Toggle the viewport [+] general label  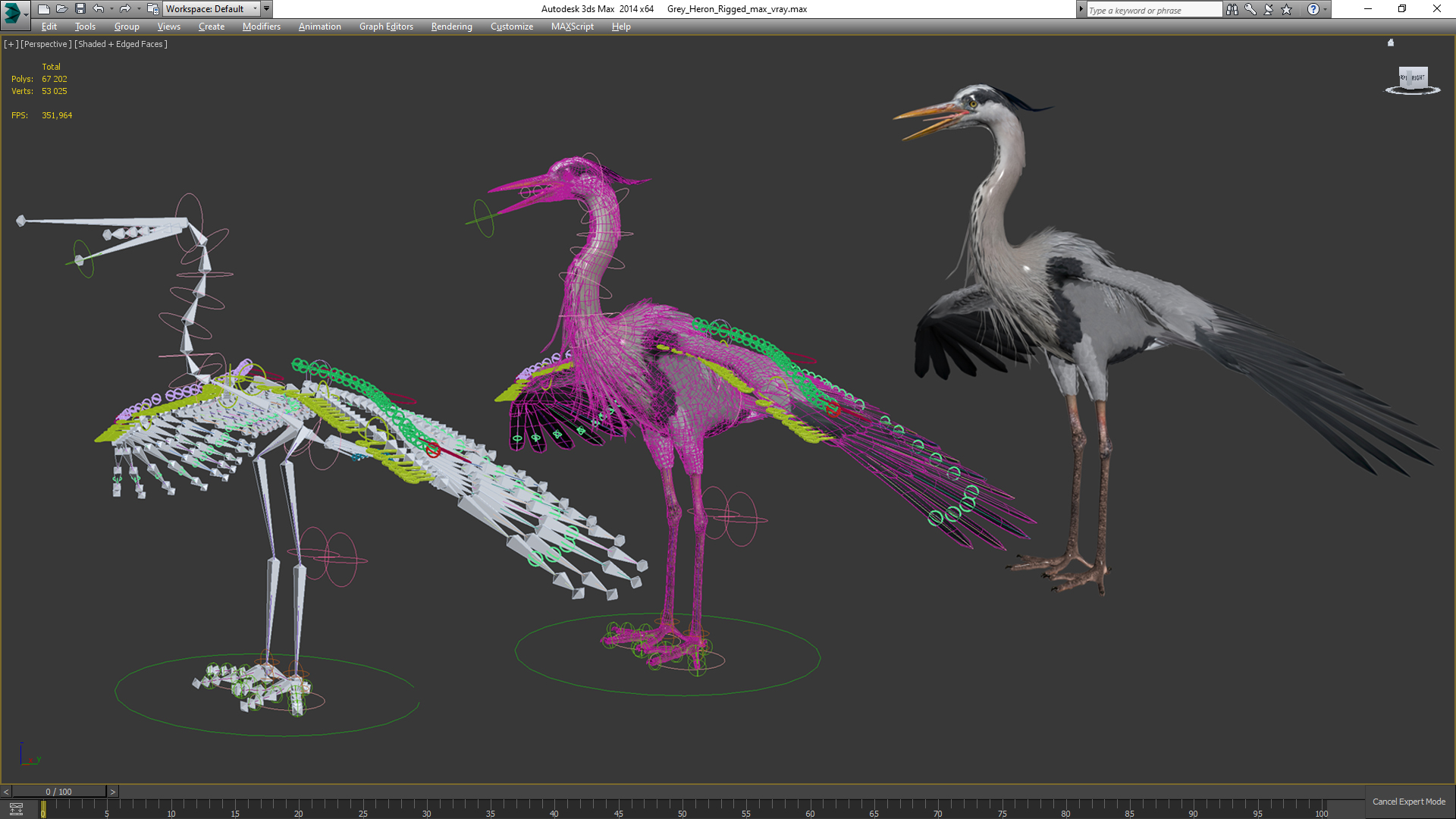(x=11, y=44)
